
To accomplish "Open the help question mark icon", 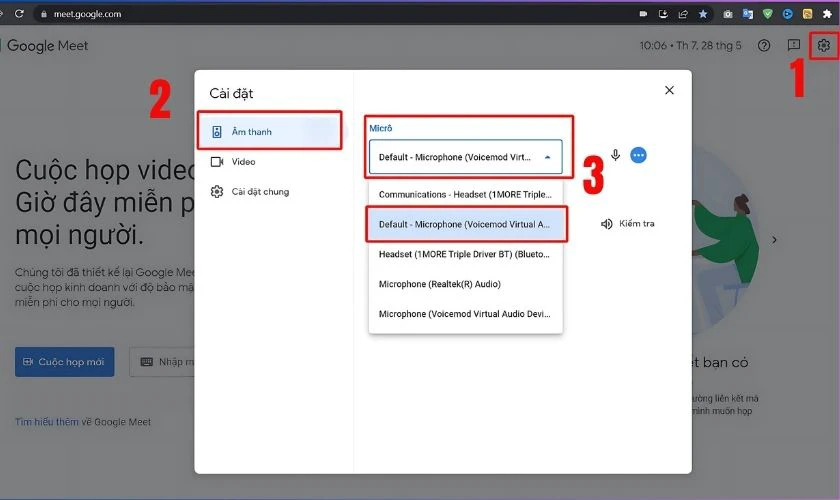I will point(764,46).
